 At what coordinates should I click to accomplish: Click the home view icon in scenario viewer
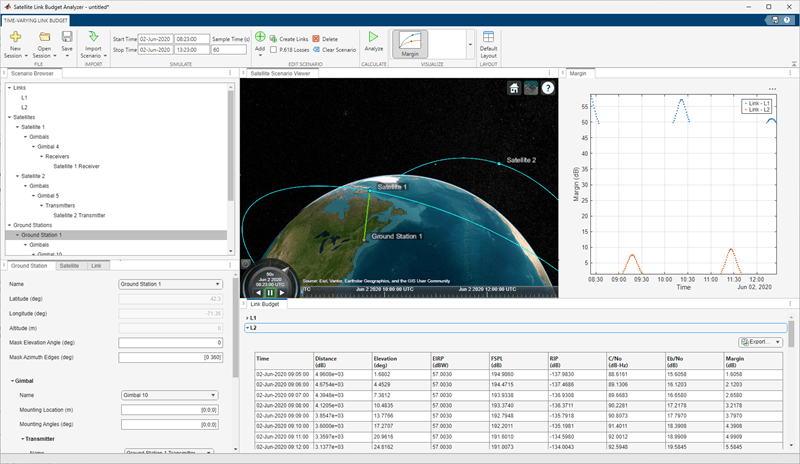[514, 88]
